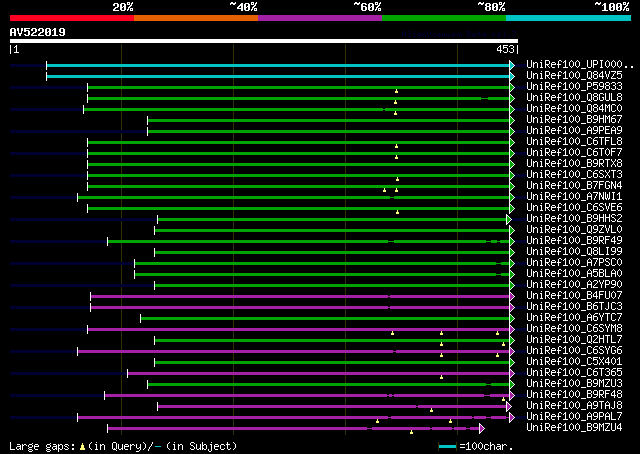Image resolution: width=640 pixels, height=454 pixels.
Task: Click the 'Large gaps:' legend text
Action: click(42, 447)
